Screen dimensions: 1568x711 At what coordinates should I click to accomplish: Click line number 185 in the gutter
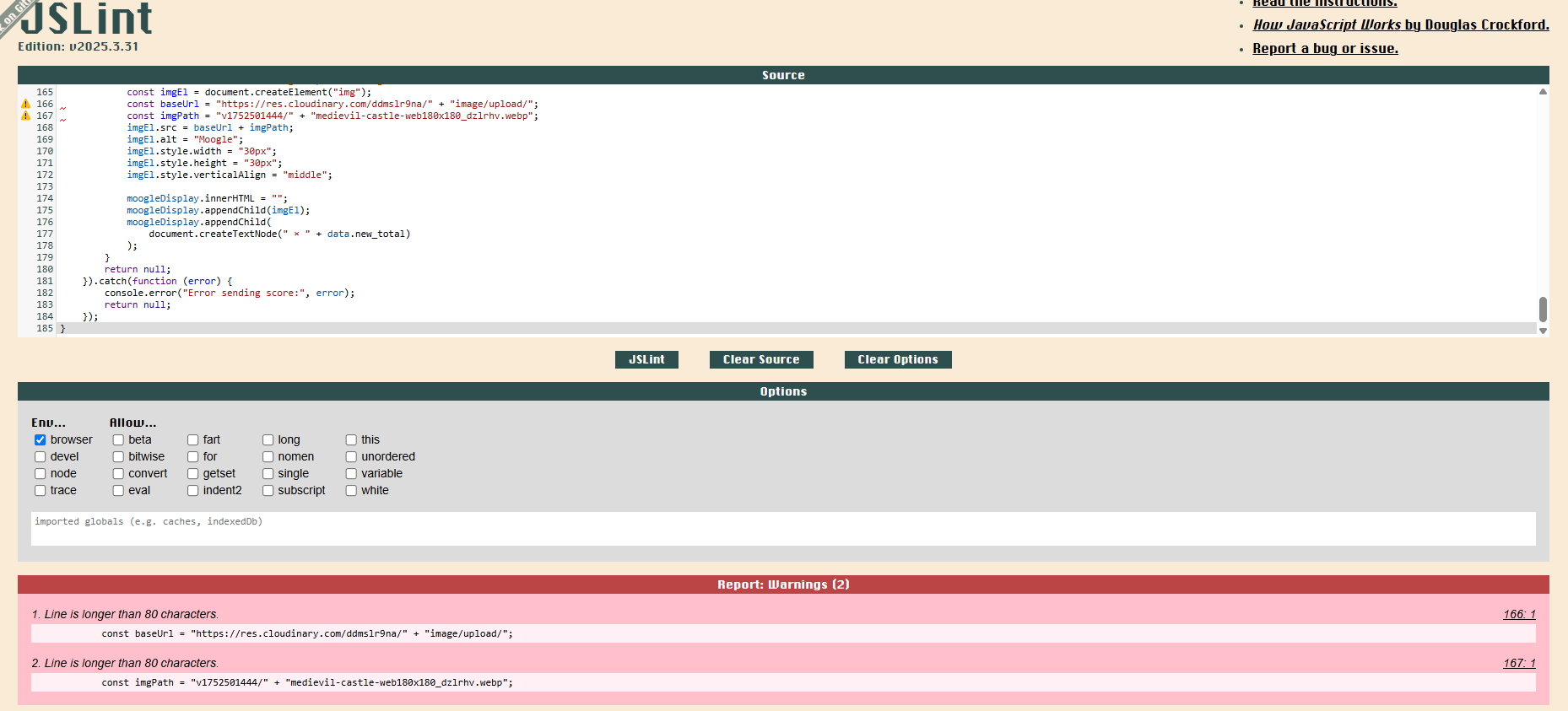click(45, 328)
